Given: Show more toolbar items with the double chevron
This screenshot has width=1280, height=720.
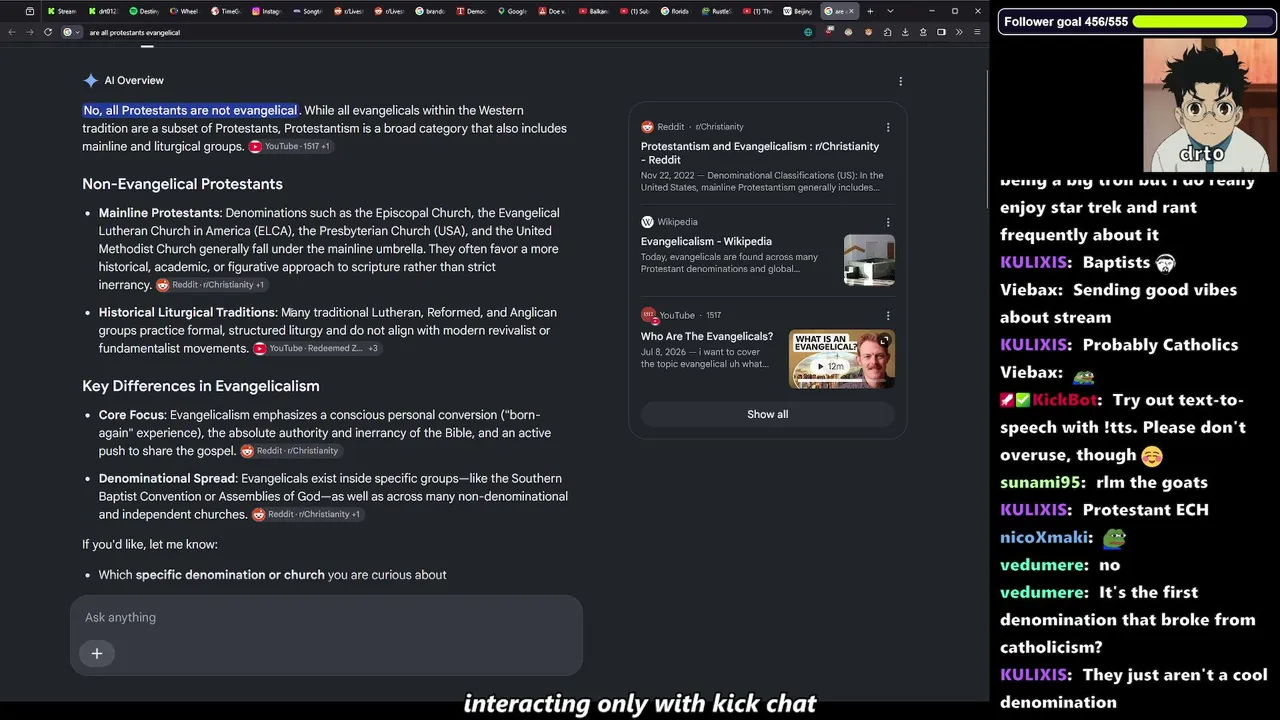Looking at the screenshot, I should [959, 32].
